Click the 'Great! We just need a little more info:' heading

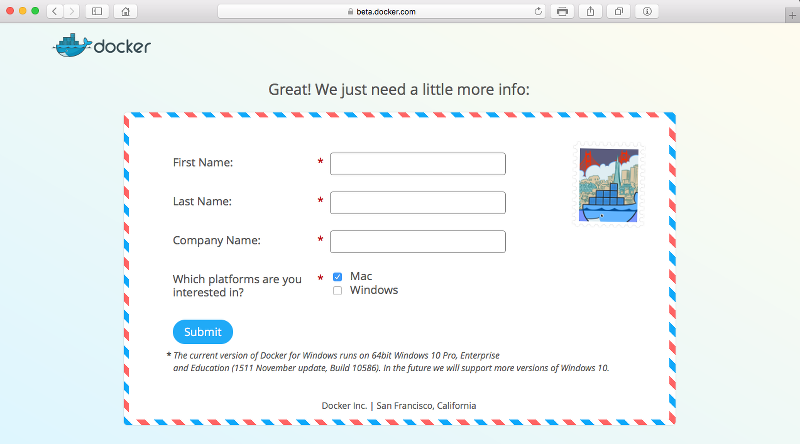pos(399,89)
